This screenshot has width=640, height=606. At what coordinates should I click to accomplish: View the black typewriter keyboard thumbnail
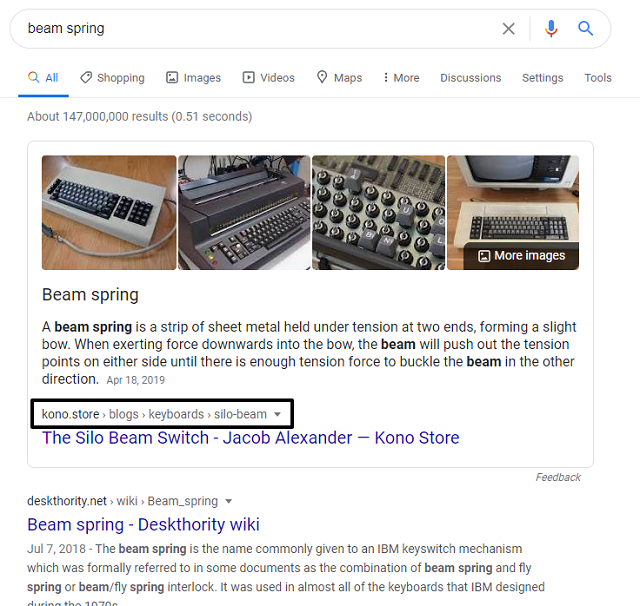pos(244,212)
